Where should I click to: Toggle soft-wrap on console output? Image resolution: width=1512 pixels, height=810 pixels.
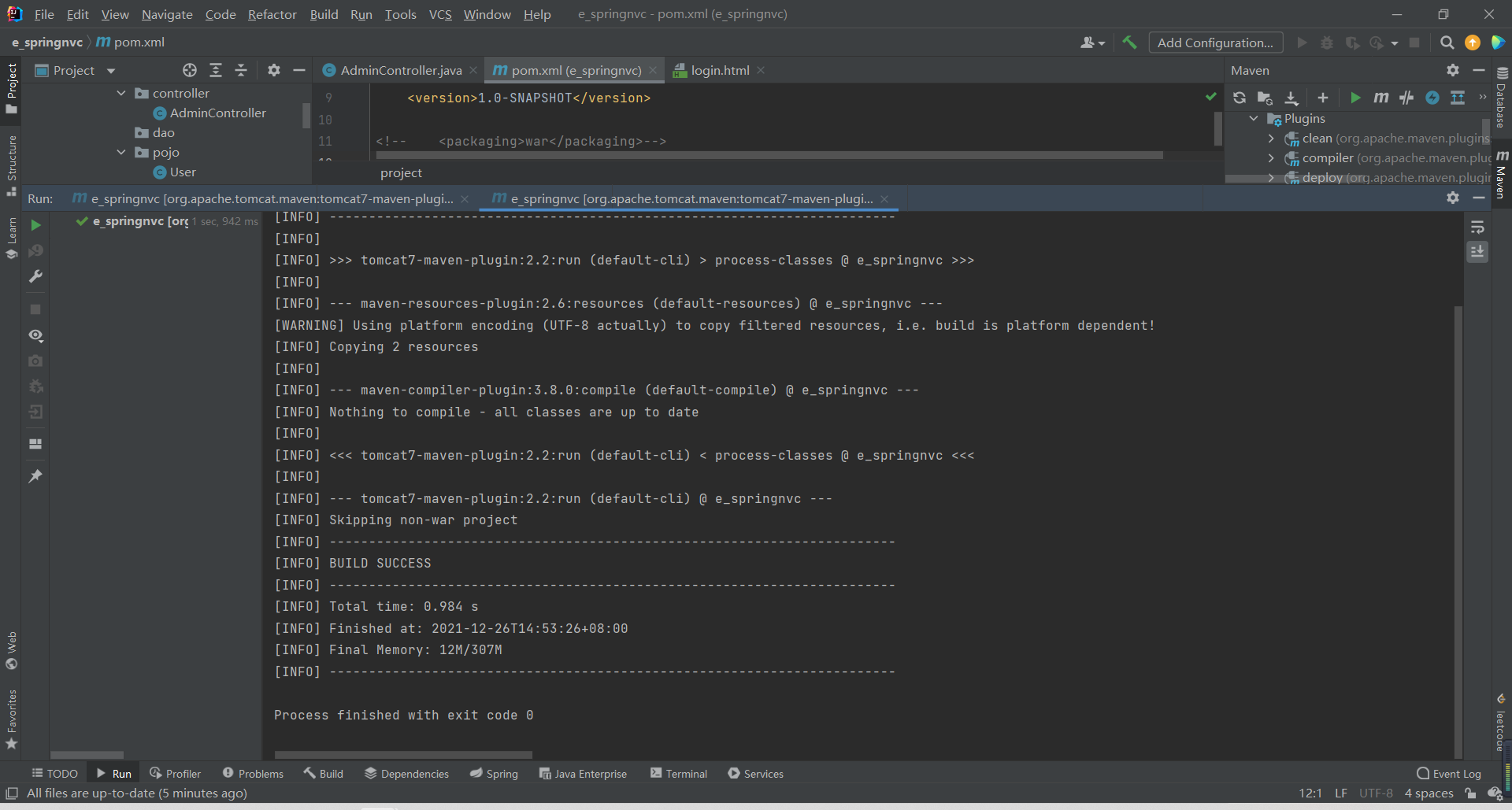pos(1478,227)
